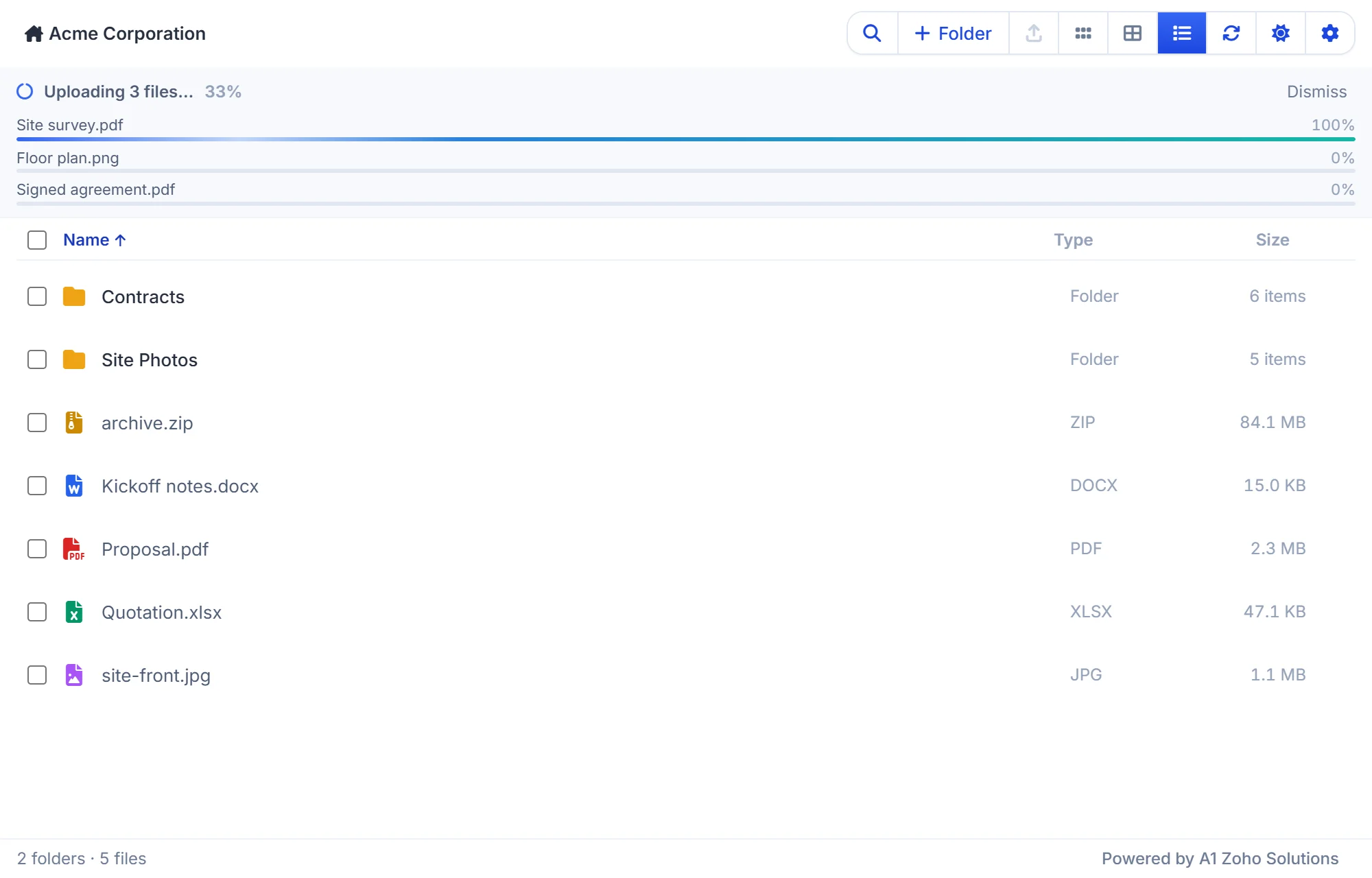Click the PDF icon for Proposal.pdf
Screen dimensions: 1372x878
tap(74, 549)
